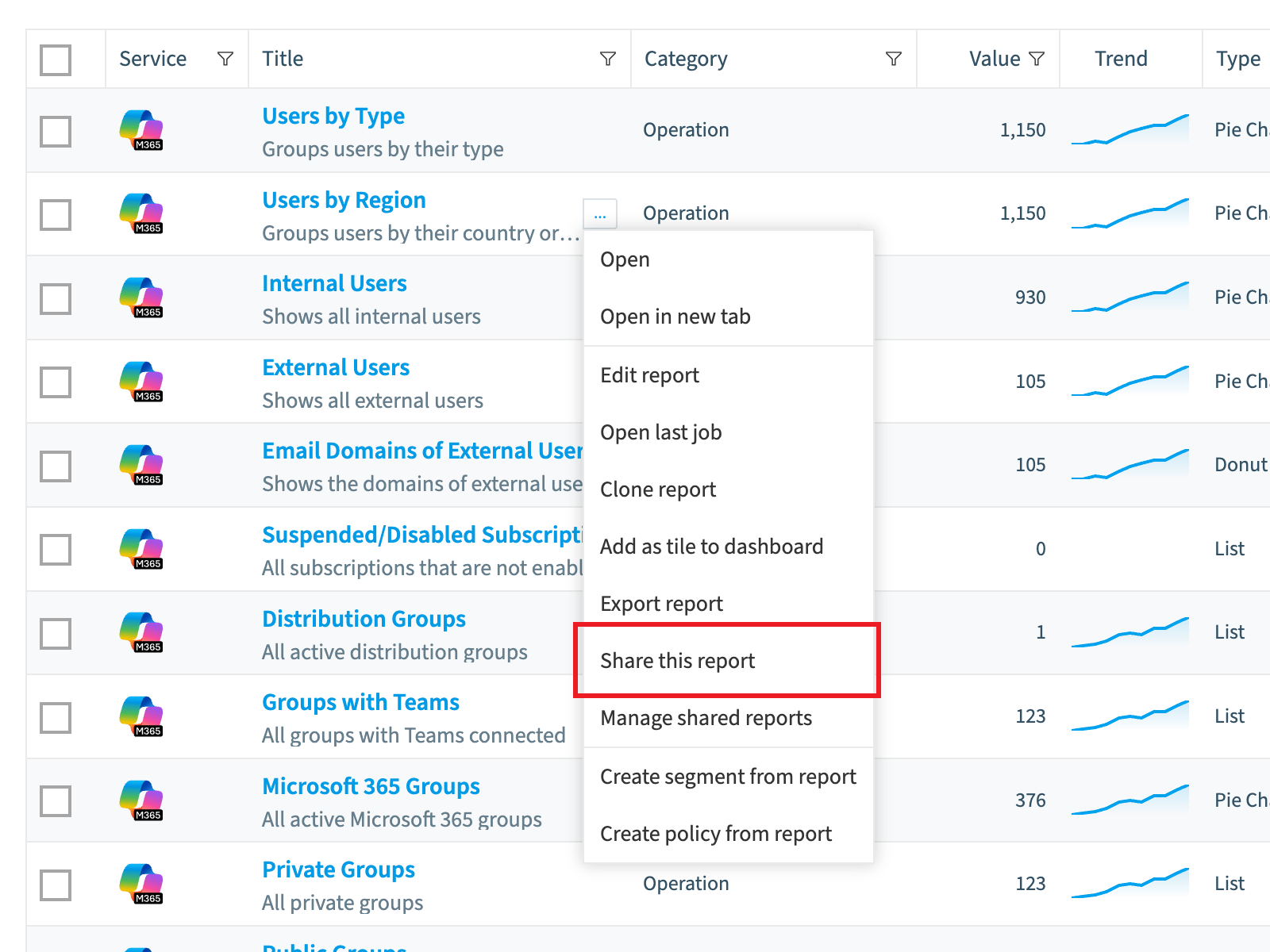Viewport: 1270px width, 952px height.
Task: Choose Open last job
Action: tap(729, 432)
